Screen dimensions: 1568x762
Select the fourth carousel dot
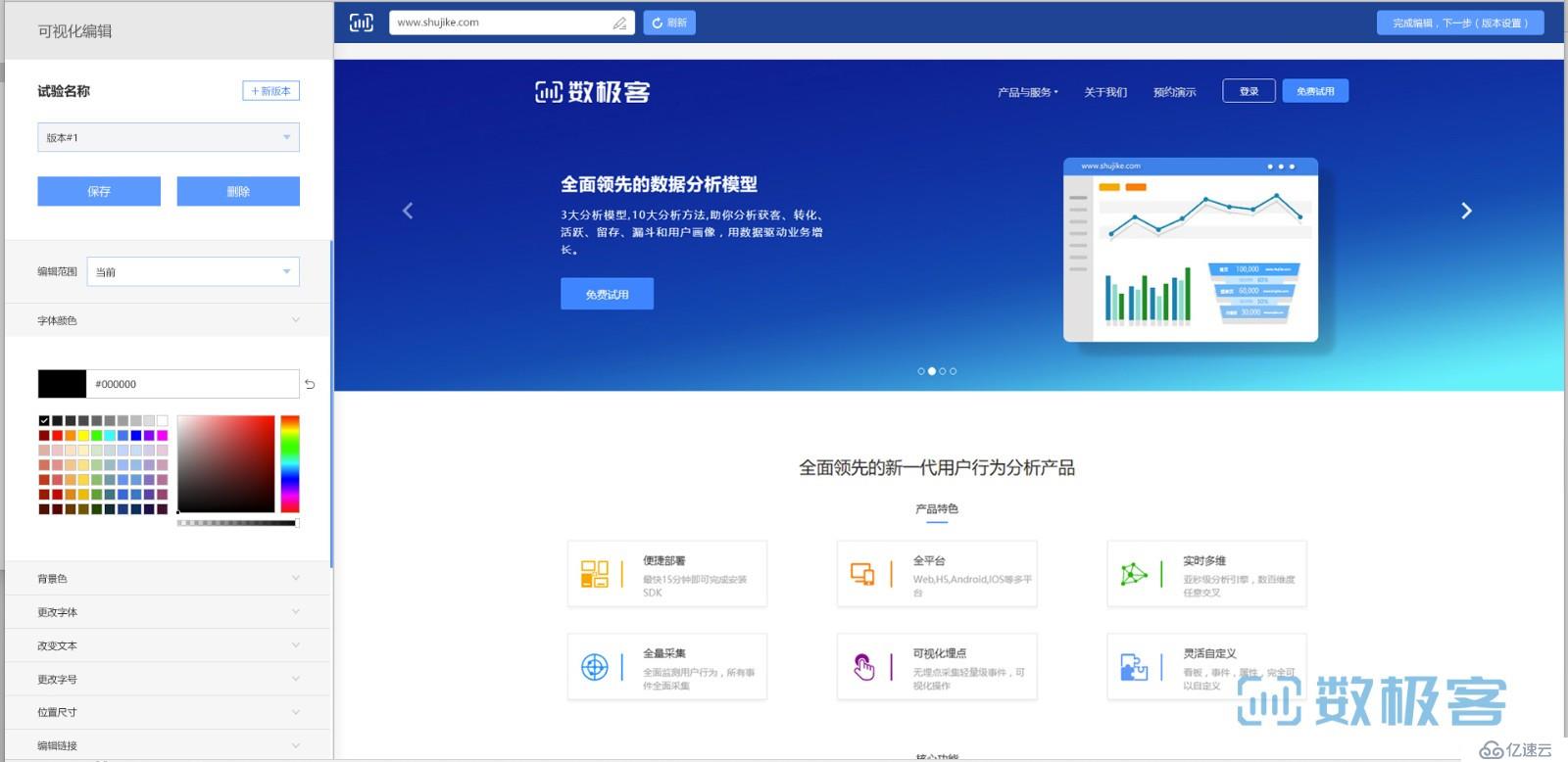pos(954,371)
